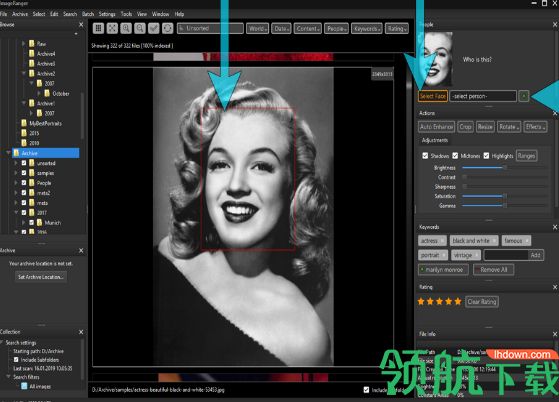Close the Archive panel

click(x=81, y=251)
